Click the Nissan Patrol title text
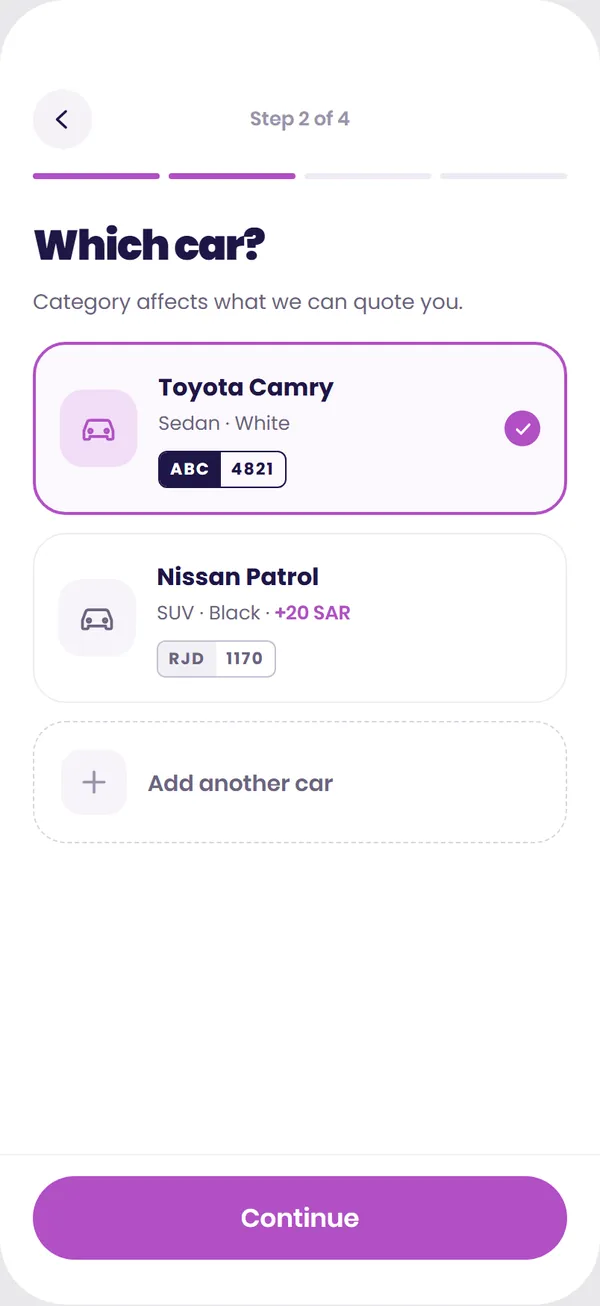The width and height of the screenshot is (600, 1306). pyautogui.click(x=238, y=577)
